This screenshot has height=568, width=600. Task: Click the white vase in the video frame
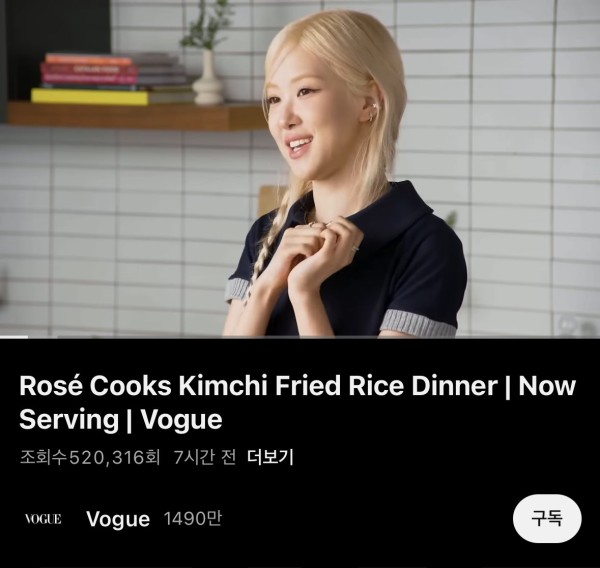point(207,78)
